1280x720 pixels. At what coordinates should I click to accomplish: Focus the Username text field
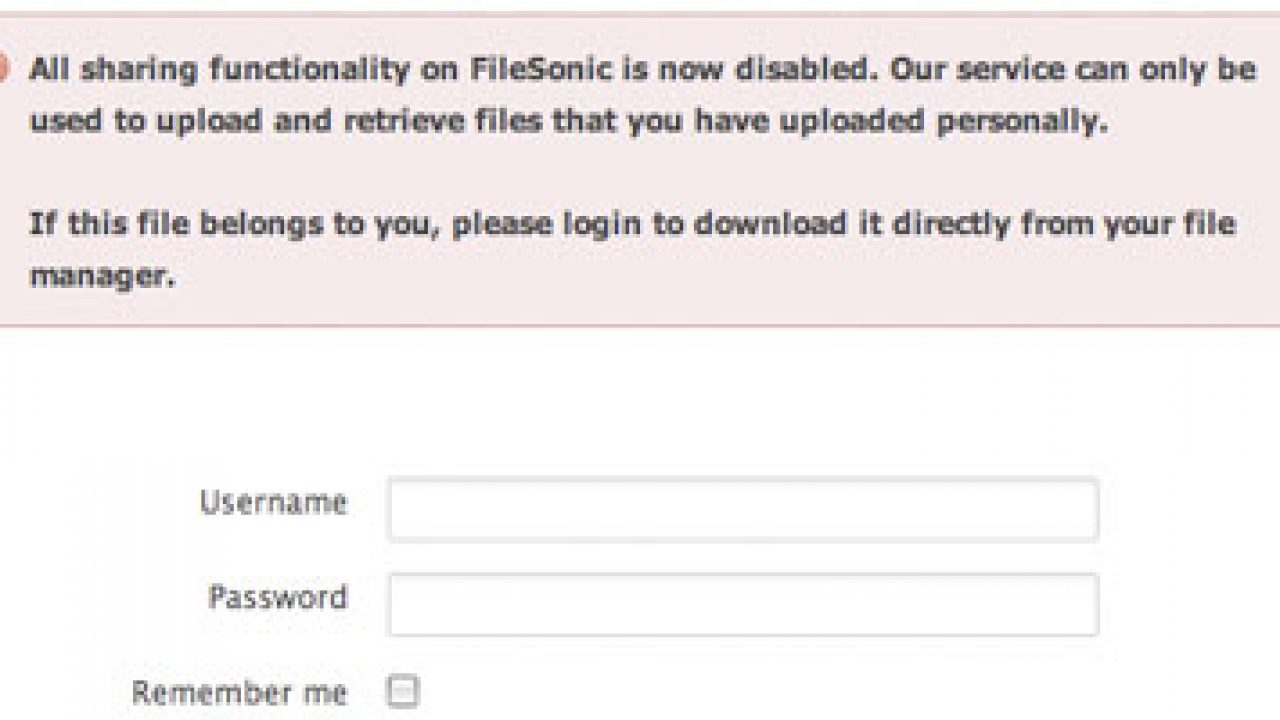[x=743, y=509]
